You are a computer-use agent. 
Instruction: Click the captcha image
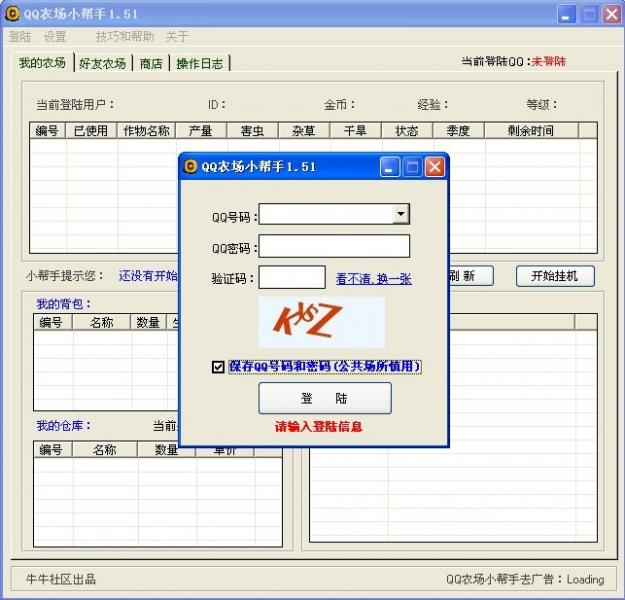point(322,322)
